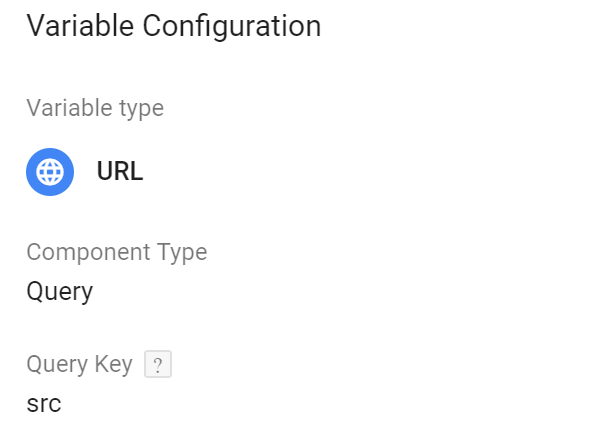This screenshot has width=597, height=439.
Task: Click the Variable type label
Action: coord(95,108)
